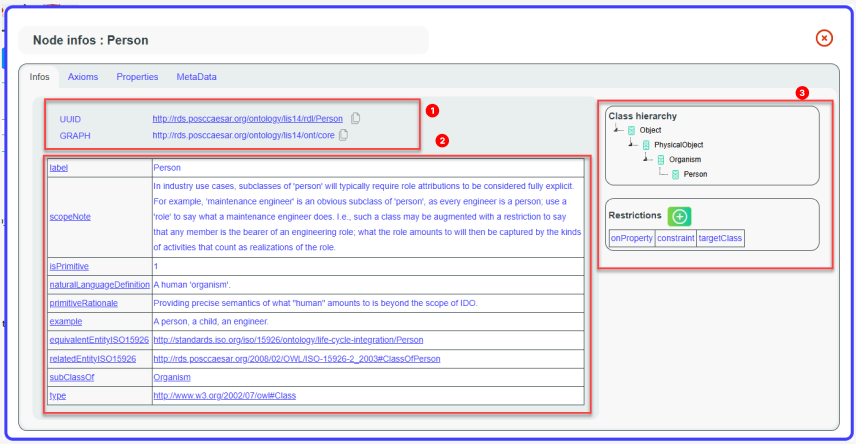Follow the Organism superclass link in the table
The height and width of the screenshot is (444, 856).
pyautogui.click(x=172, y=377)
